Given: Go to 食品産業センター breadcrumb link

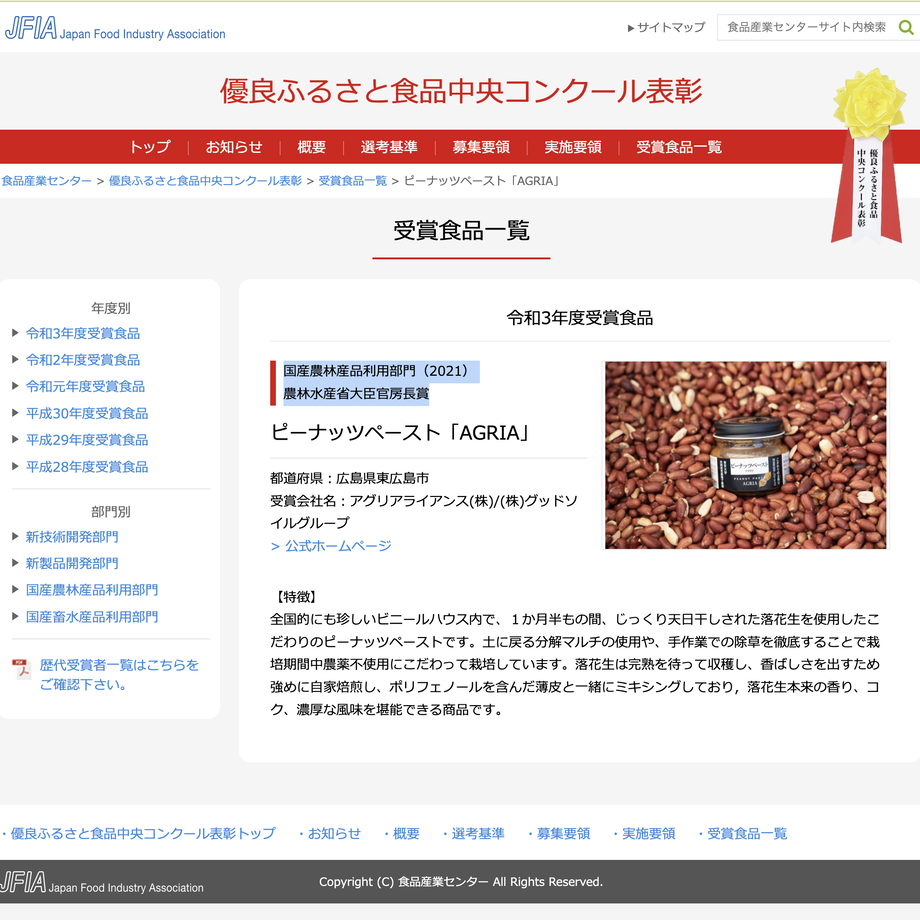Looking at the screenshot, I should click(46, 181).
